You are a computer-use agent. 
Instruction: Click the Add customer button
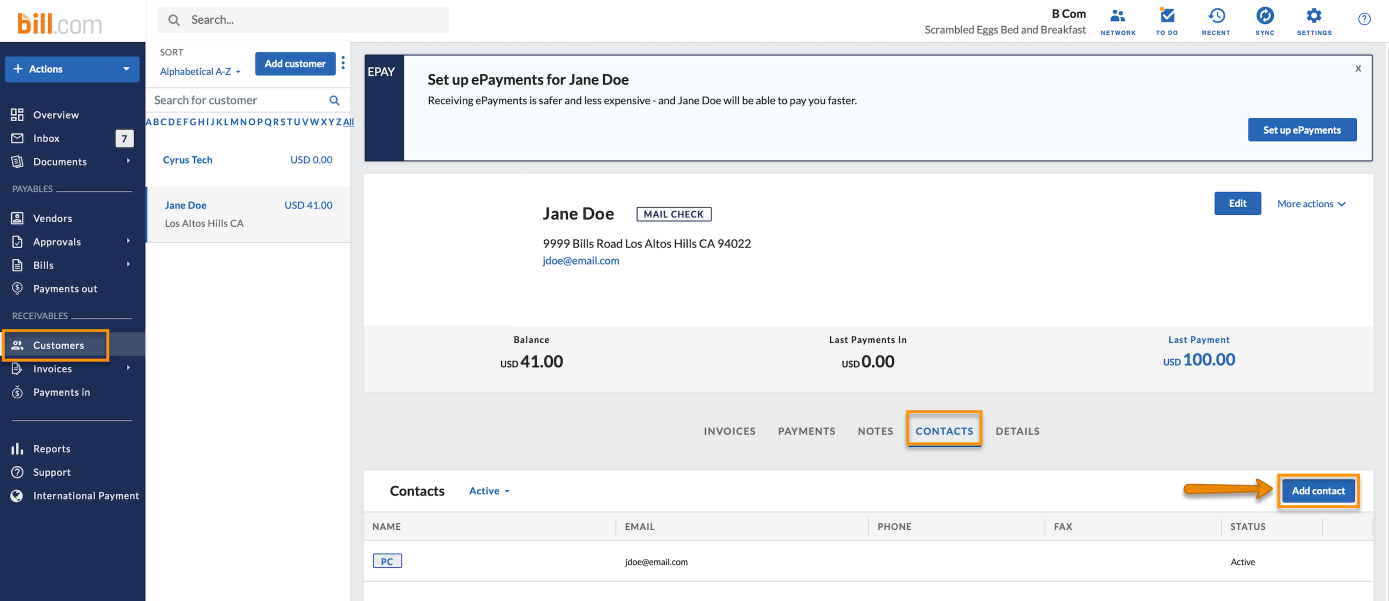click(295, 64)
